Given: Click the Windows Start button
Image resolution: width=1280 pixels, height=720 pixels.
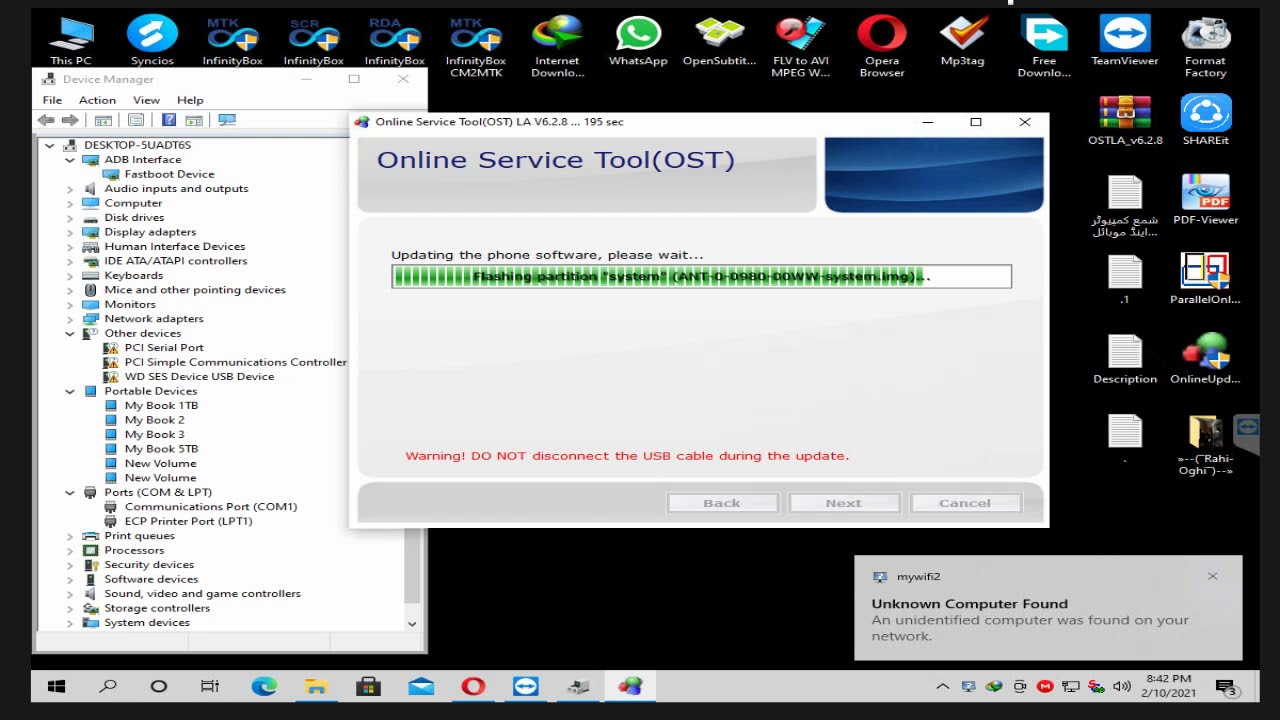Looking at the screenshot, I should [x=56, y=686].
